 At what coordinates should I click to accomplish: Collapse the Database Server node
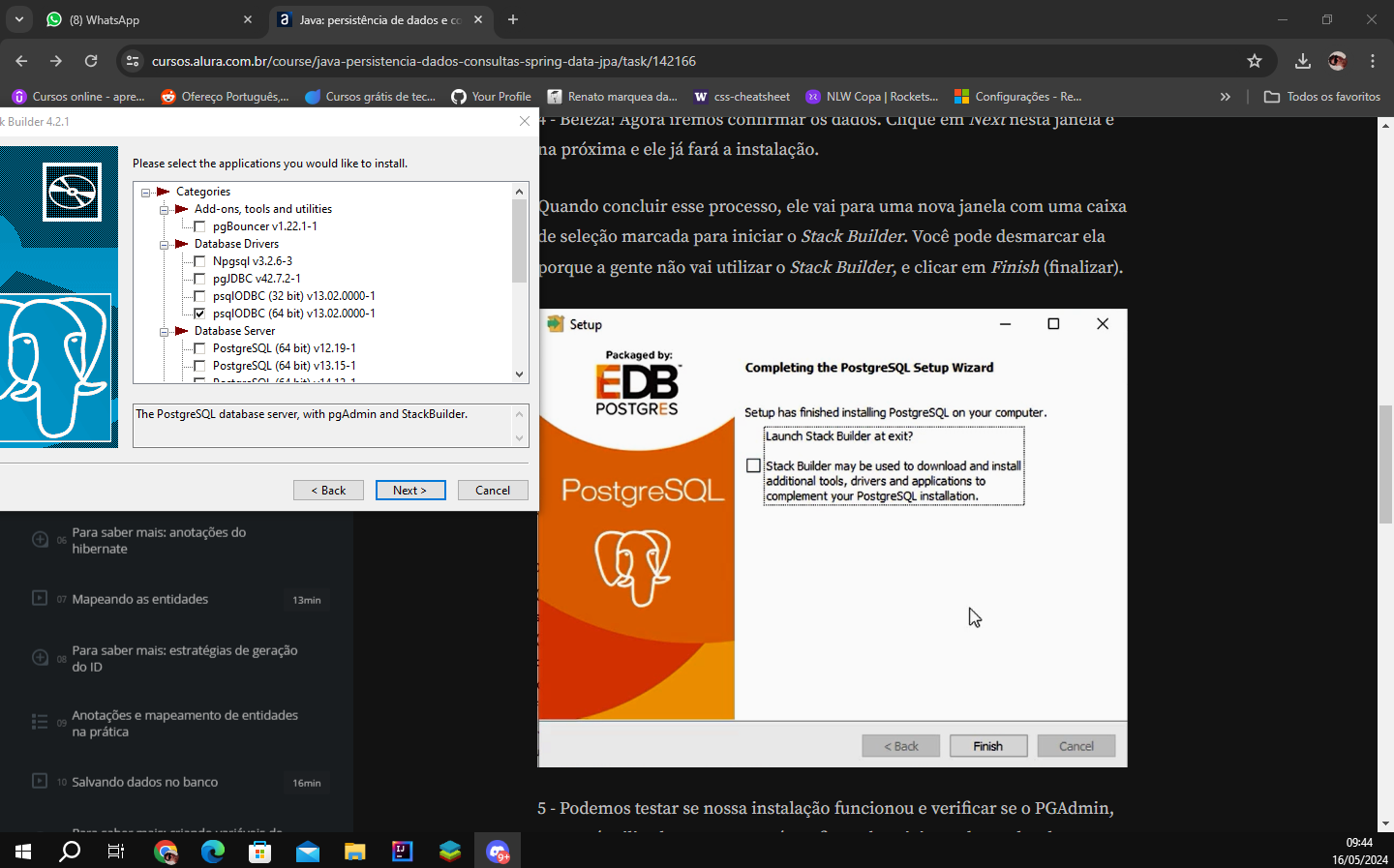[x=164, y=331]
